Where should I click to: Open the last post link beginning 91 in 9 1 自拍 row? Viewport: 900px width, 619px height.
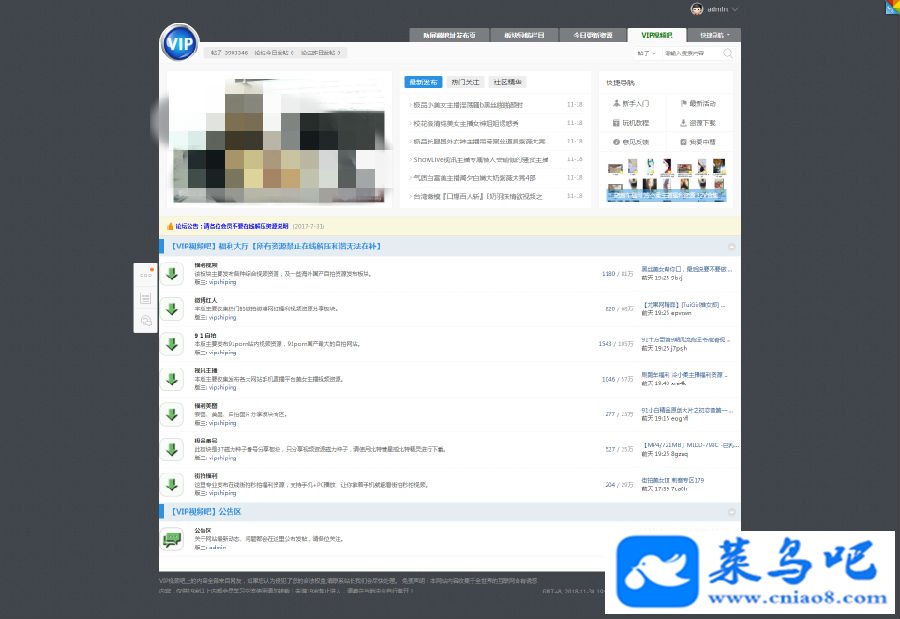(685, 340)
